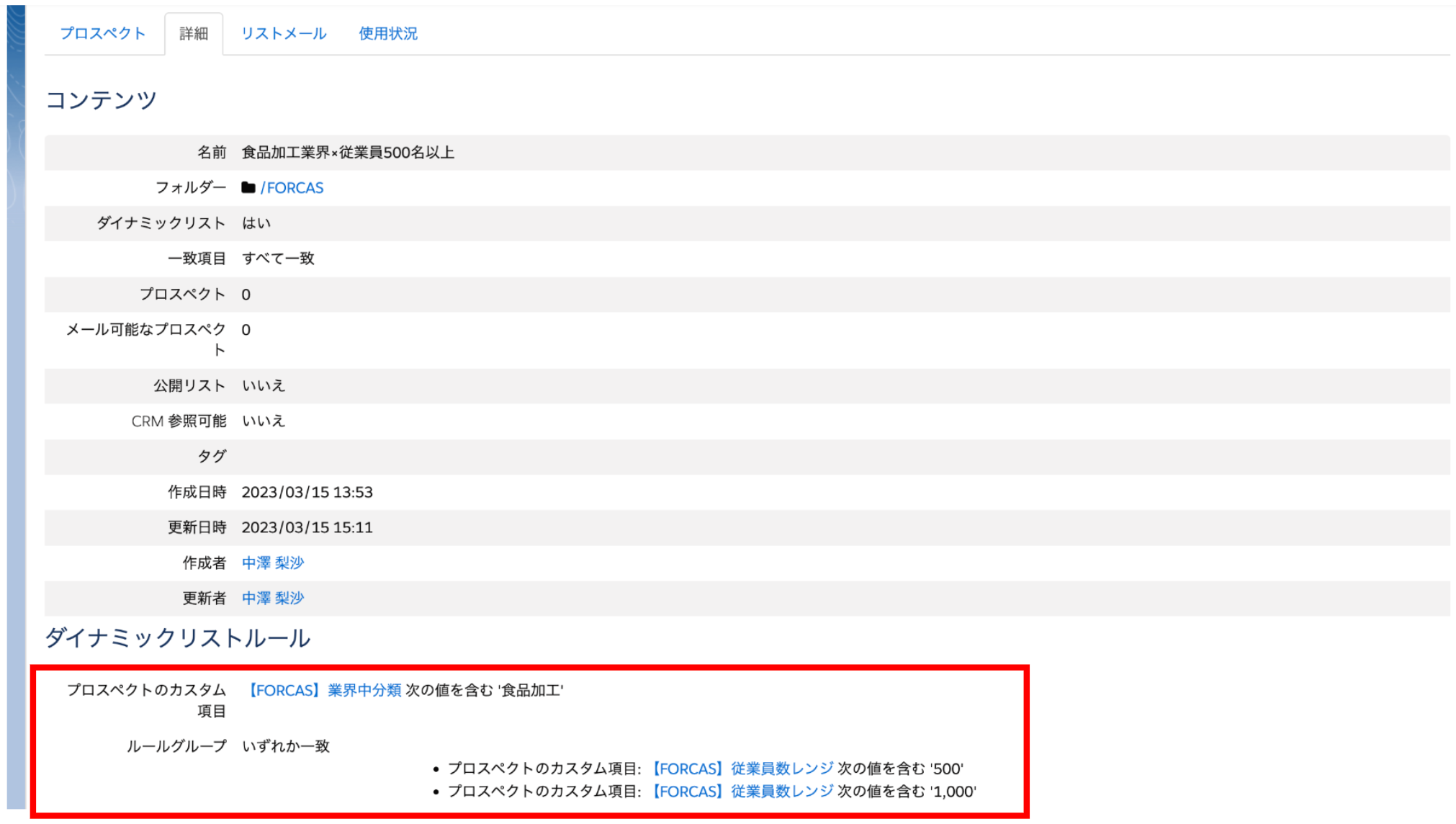Click the ダイナミックリストルール heading
The image size is (1456, 824).
pos(177,639)
